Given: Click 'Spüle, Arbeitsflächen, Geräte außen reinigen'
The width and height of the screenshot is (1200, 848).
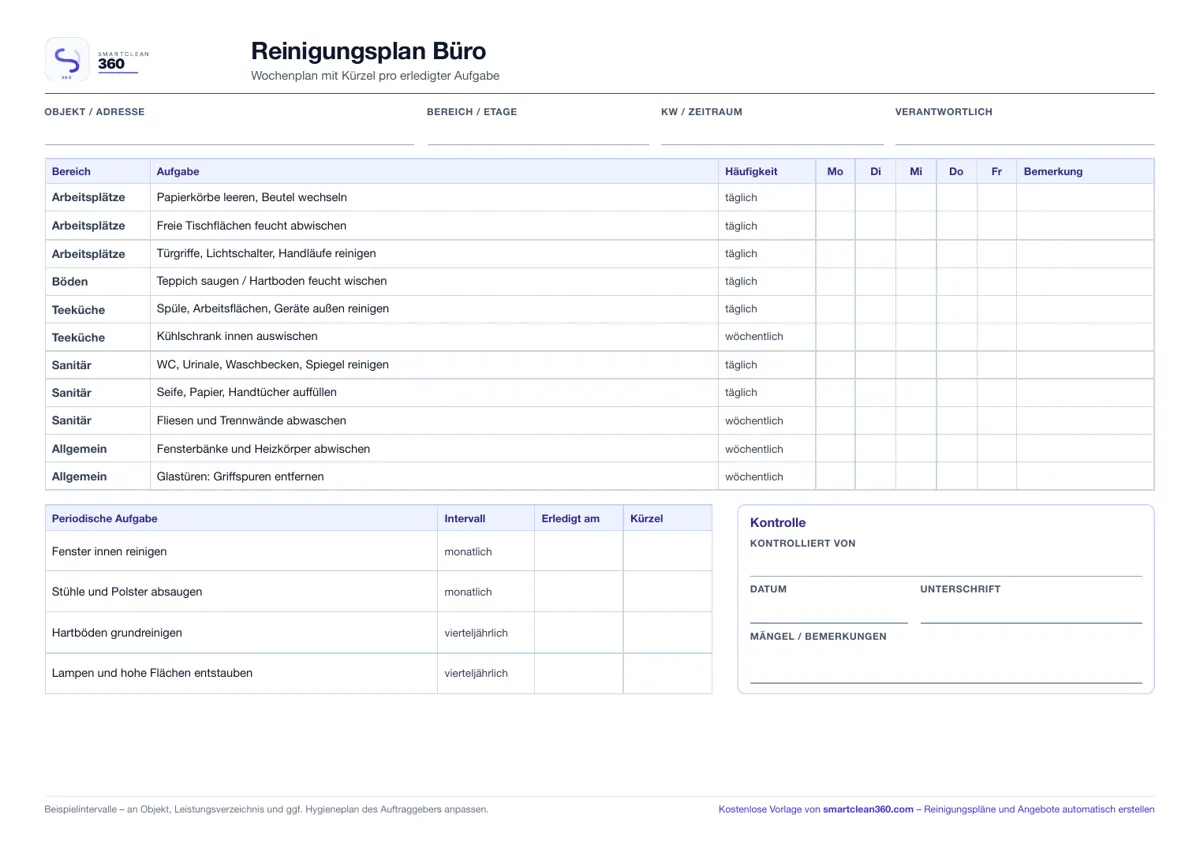Looking at the screenshot, I should click(273, 309).
